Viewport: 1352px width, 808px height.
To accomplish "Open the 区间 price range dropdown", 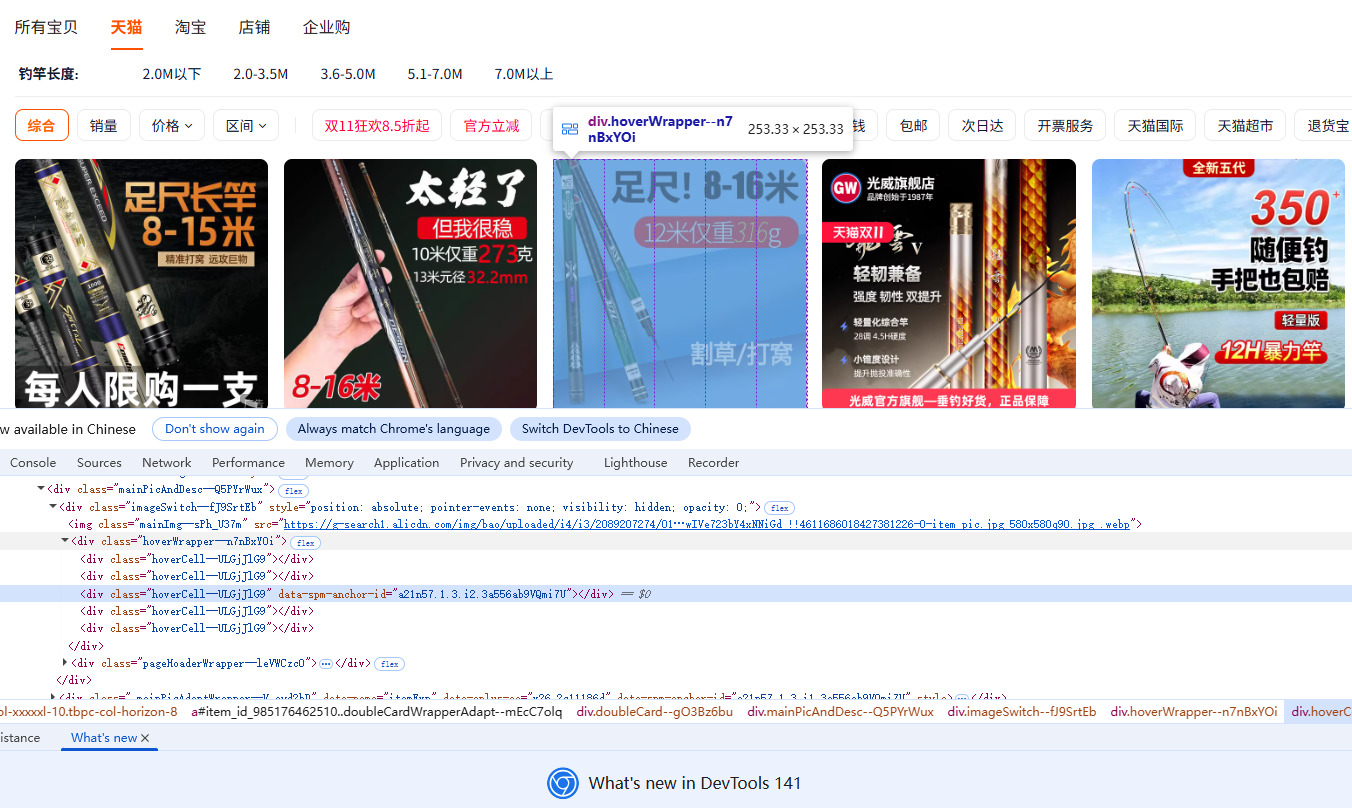I will point(246,125).
